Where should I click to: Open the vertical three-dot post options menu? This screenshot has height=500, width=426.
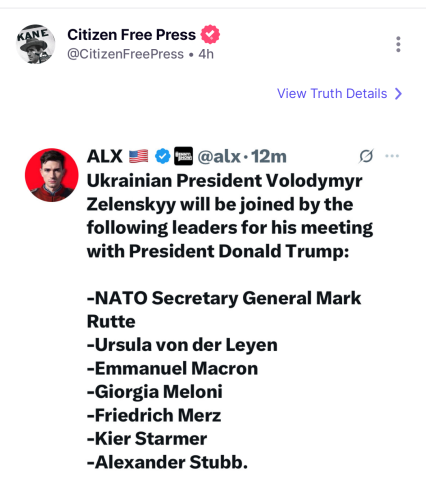pos(398,44)
